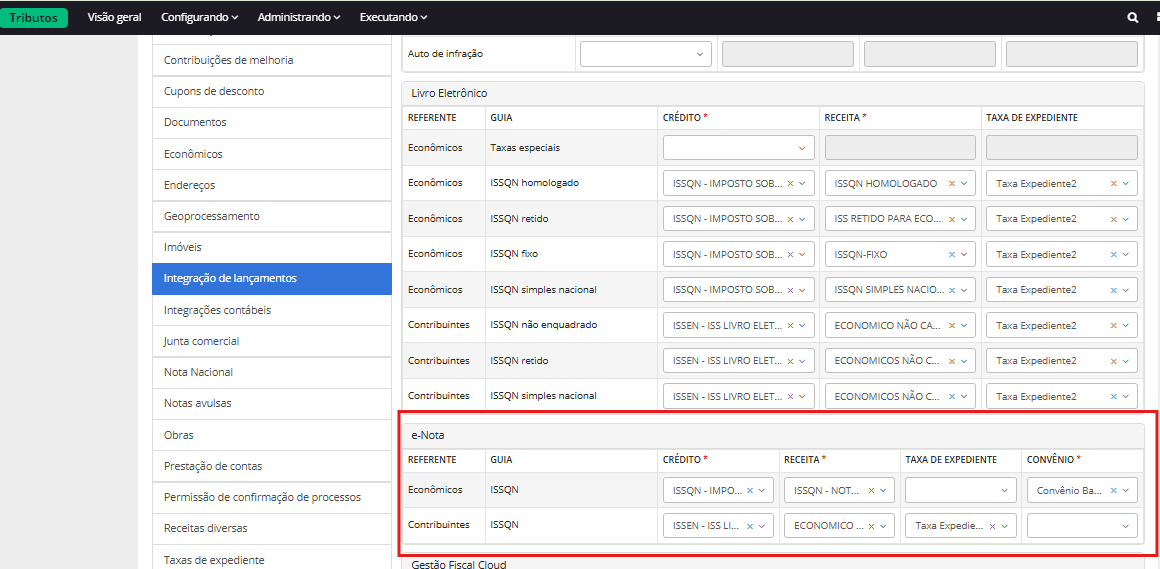Open Auto de infração dropdown
Screen dimensions: 1160x569
tap(645, 54)
